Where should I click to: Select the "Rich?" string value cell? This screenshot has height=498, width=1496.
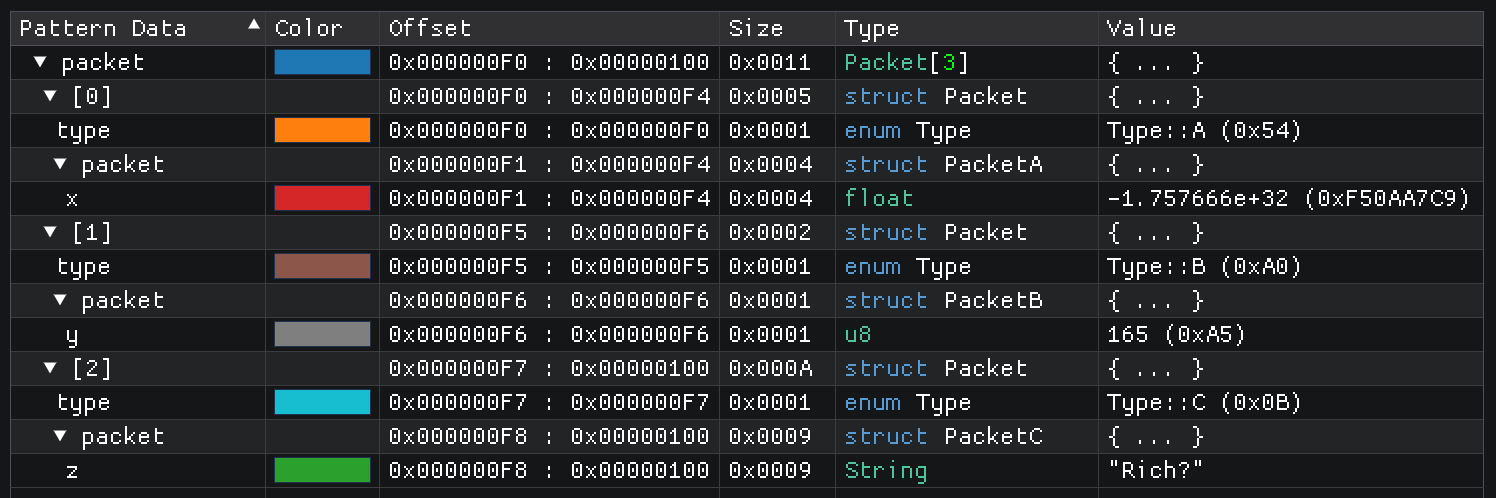tap(1155, 470)
